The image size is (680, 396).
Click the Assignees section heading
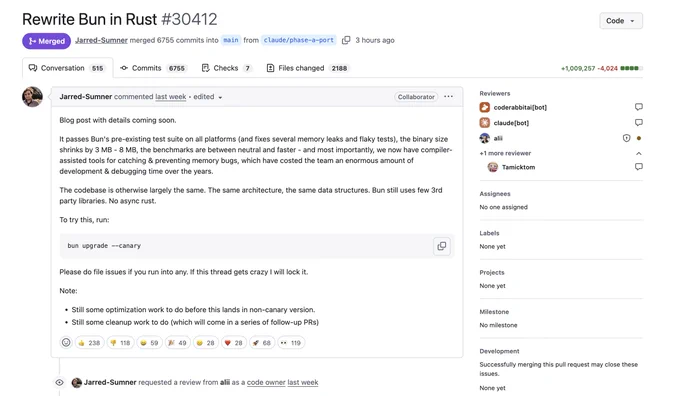(495, 194)
